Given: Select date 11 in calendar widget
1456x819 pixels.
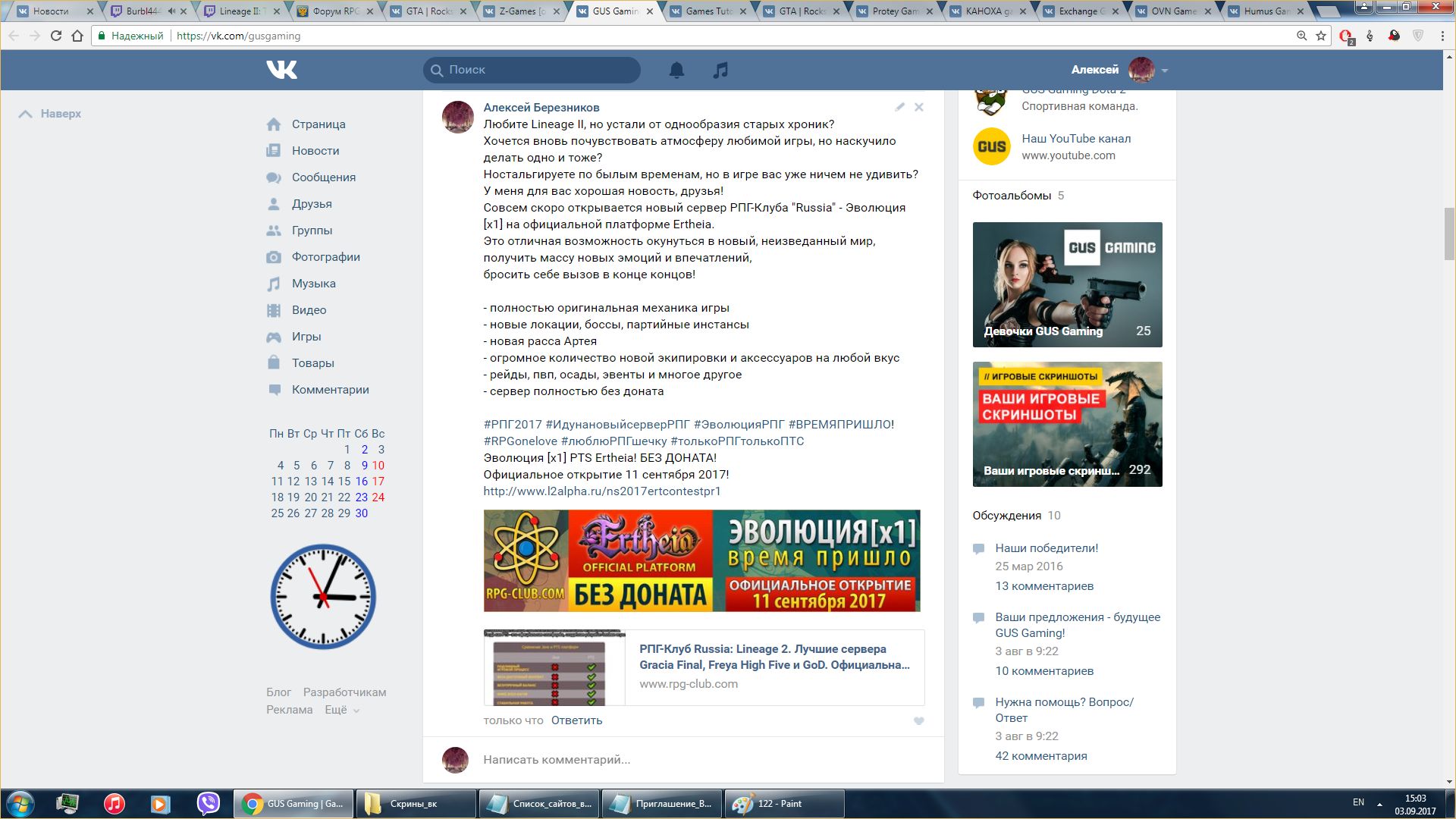Looking at the screenshot, I should point(277,482).
